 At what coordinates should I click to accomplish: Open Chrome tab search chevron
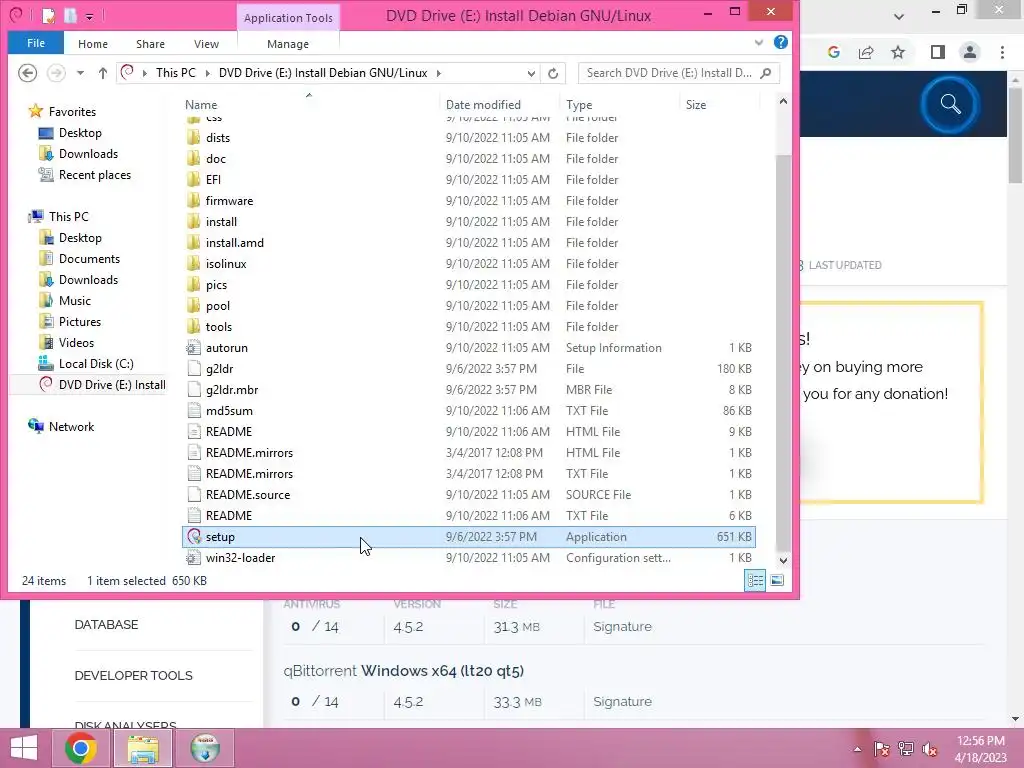(899, 16)
